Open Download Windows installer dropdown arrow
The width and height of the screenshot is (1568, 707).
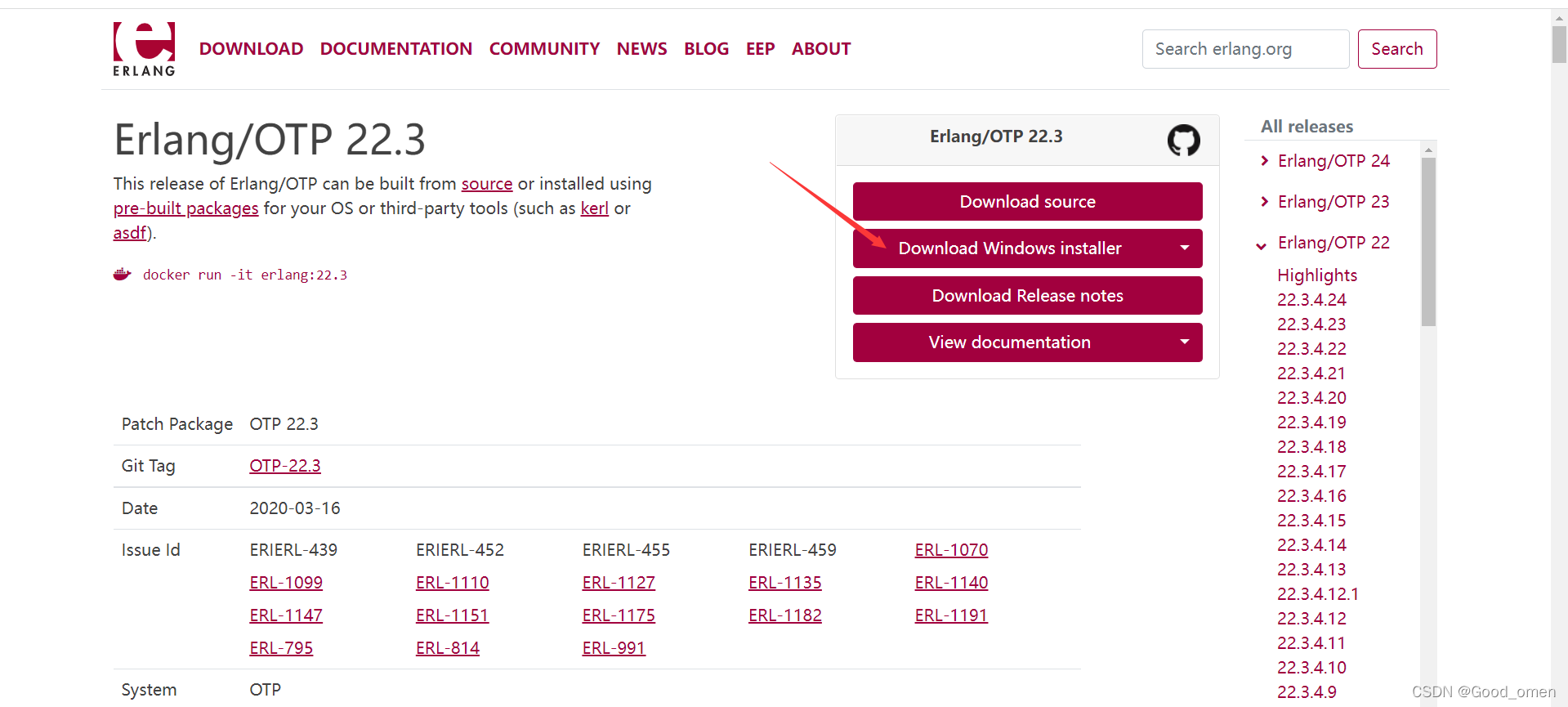tap(1185, 248)
